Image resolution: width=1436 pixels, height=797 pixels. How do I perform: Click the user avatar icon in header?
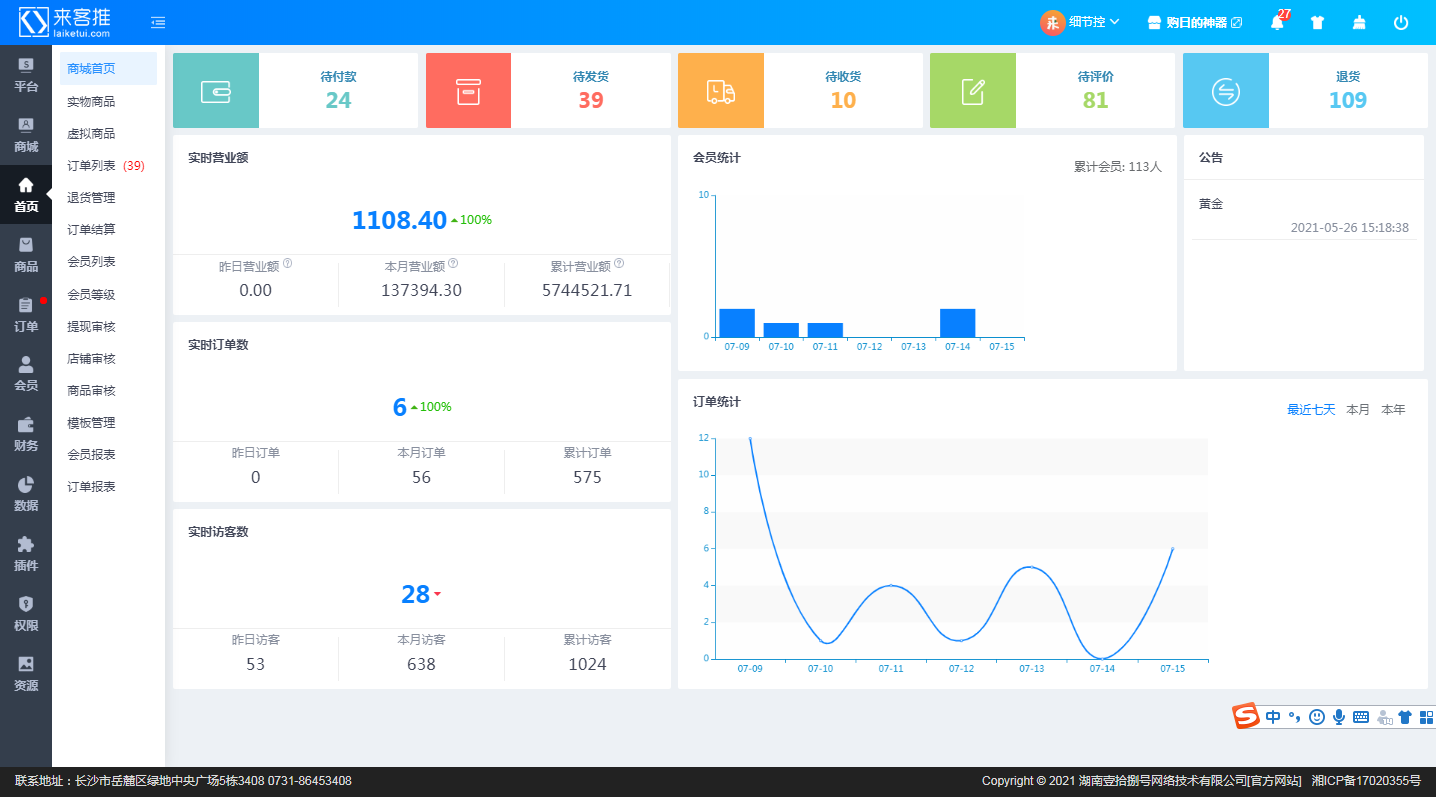point(1052,22)
